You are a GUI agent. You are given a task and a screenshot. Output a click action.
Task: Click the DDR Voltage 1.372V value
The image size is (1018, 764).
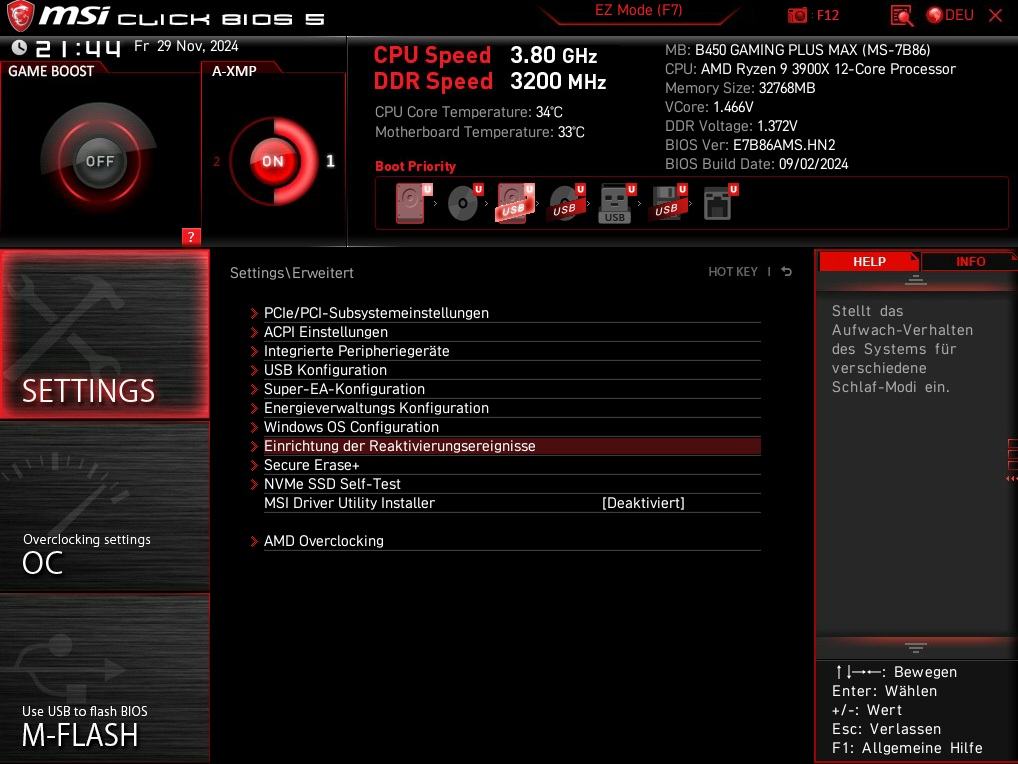[777, 126]
